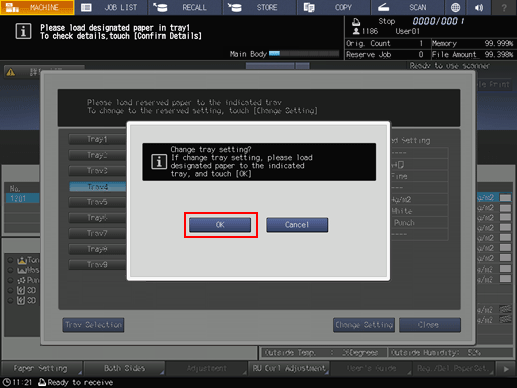
Task: Open the MACHINE tab
Action: pyautogui.click(x=37, y=7)
